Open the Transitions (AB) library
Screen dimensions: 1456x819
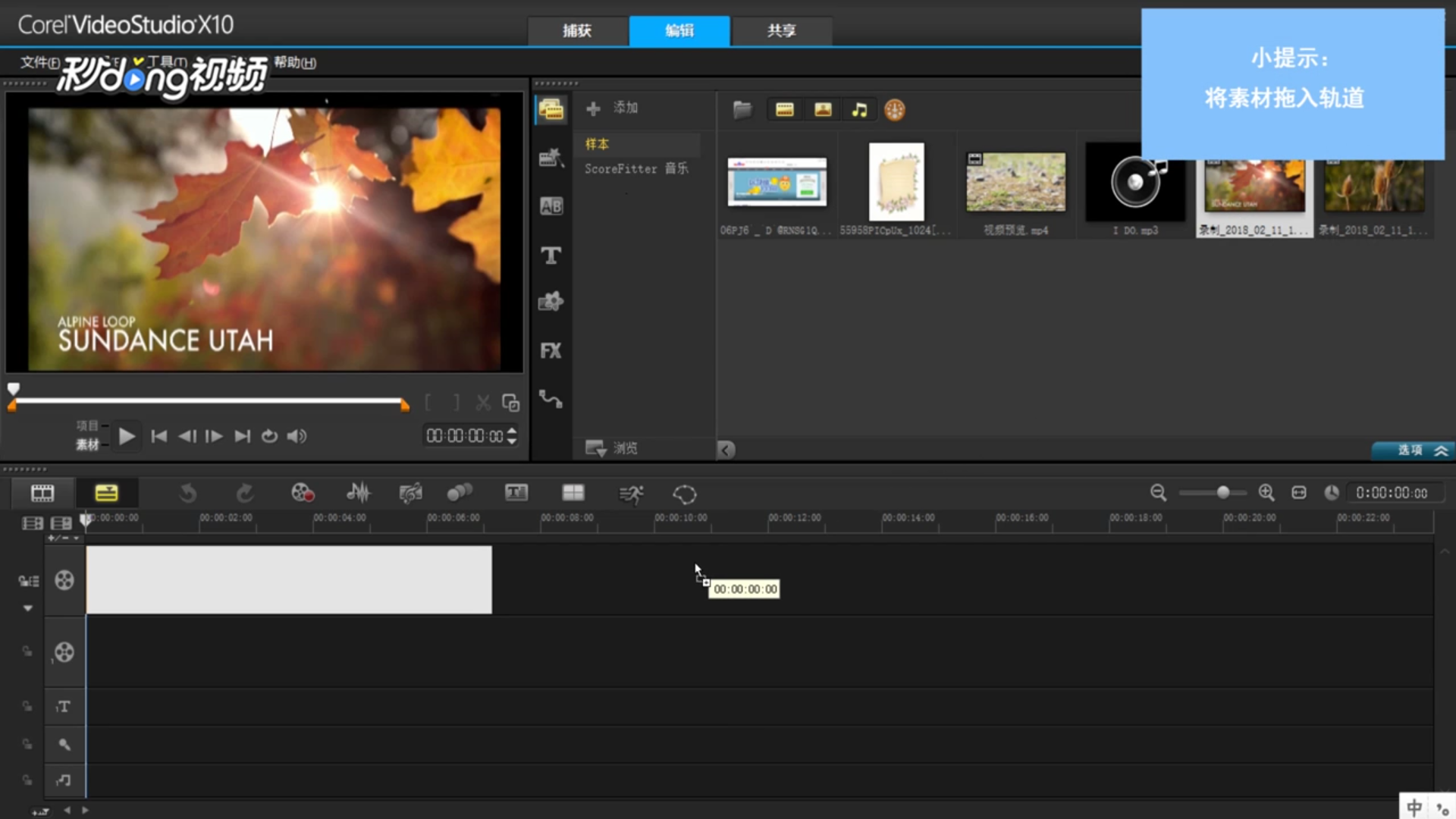(x=551, y=206)
